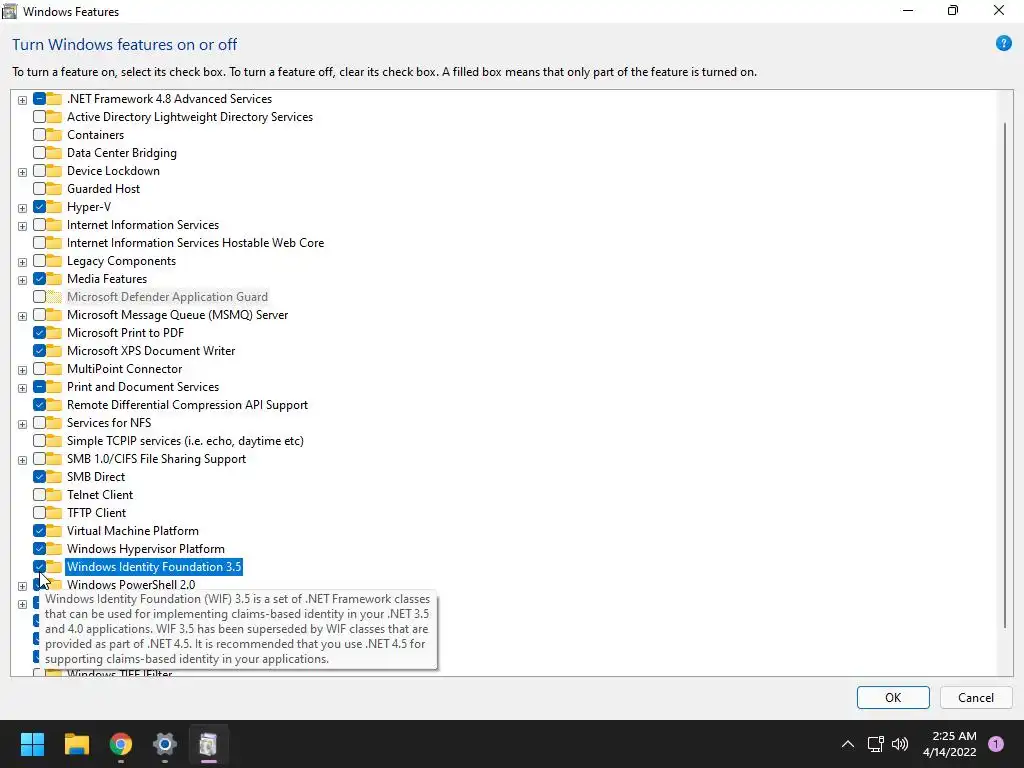This screenshot has height=768, width=1024.
Task: Click the volume speaker tray icon
Action: point(900,744)
